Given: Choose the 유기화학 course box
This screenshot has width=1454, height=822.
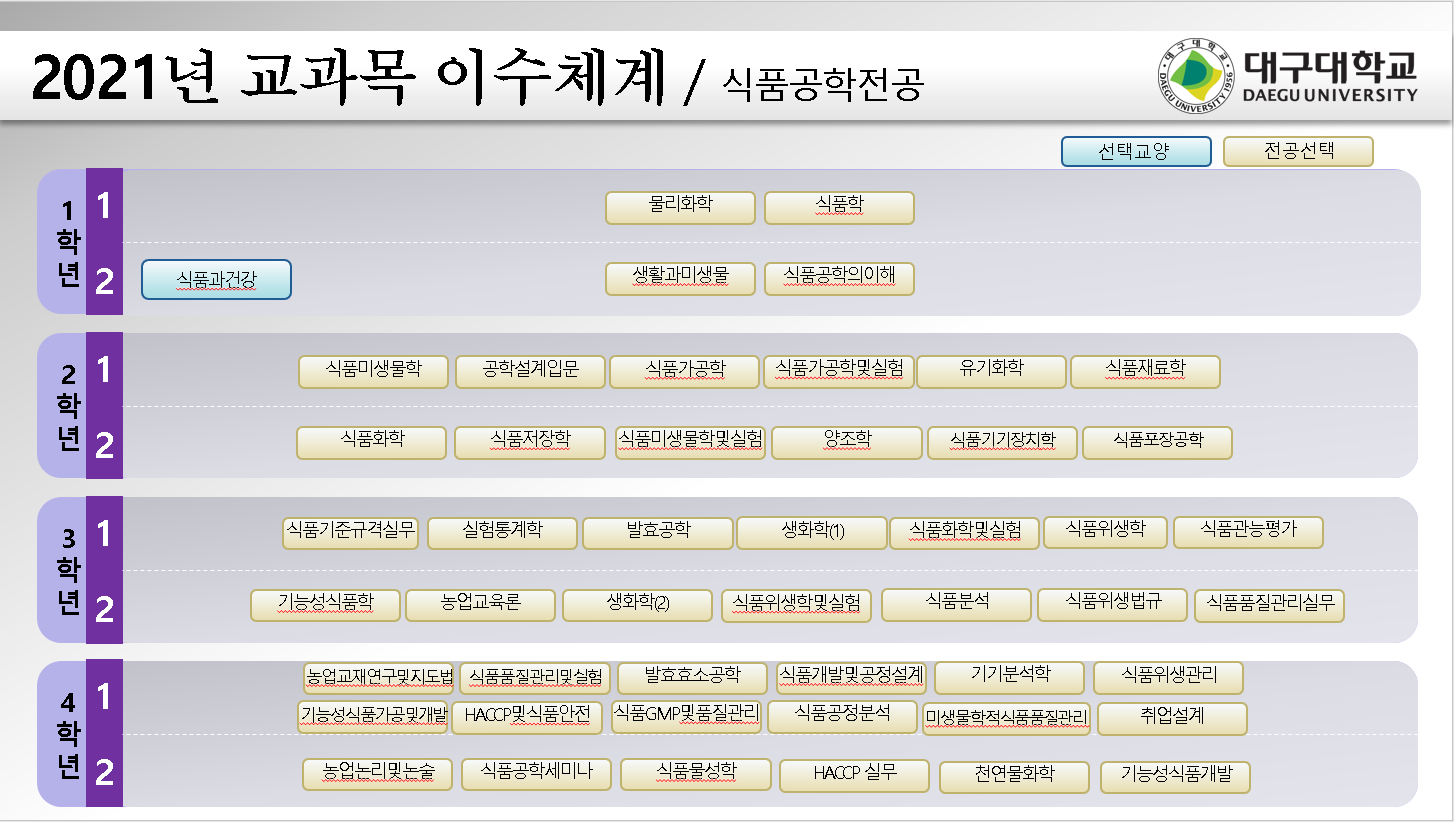Looking at the screenshot, I should [991, 371].
